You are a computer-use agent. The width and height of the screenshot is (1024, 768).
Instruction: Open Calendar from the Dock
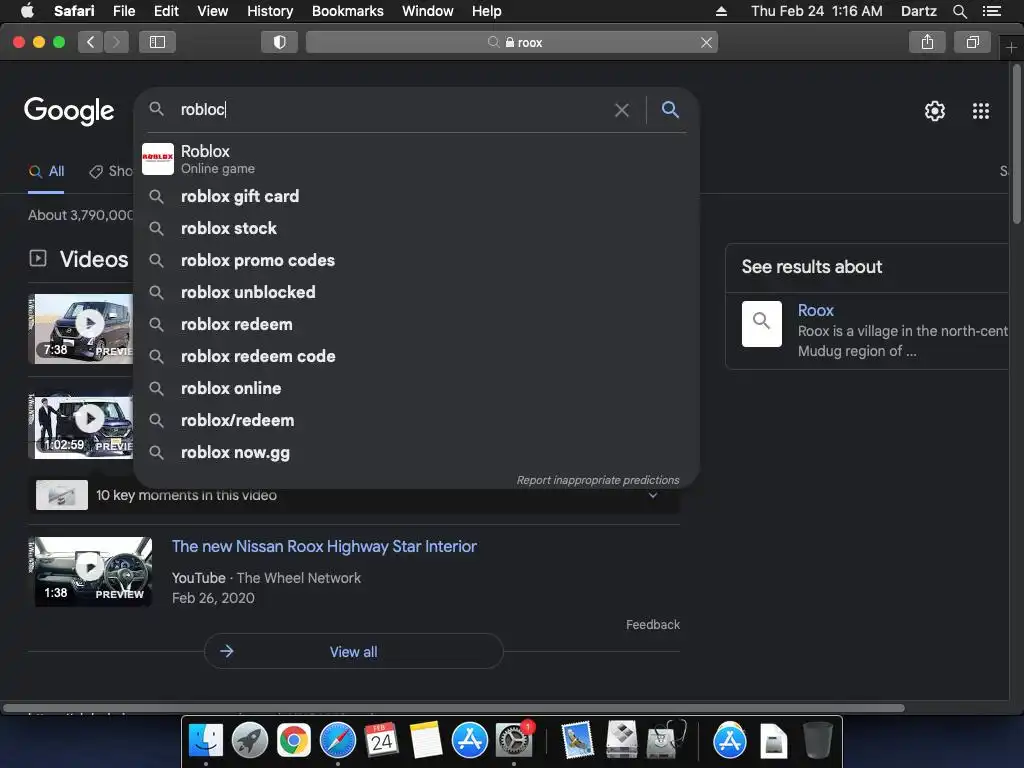click(x=381, y=741)
